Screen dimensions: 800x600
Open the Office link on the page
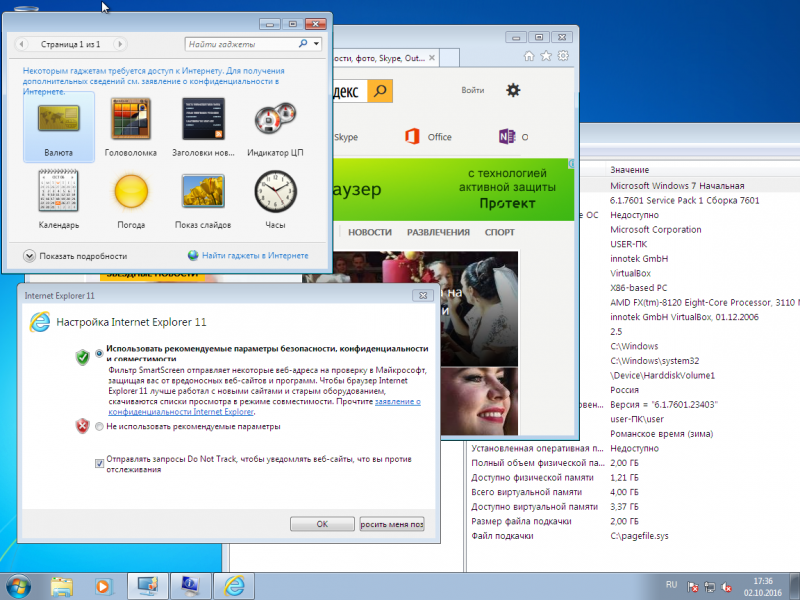(x=428, y=137)
